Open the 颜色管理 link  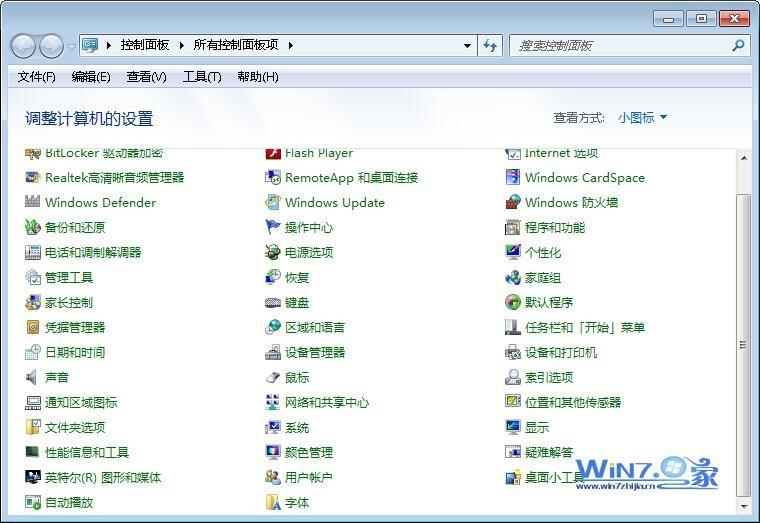pyautogui.click(x=309, y=453)
